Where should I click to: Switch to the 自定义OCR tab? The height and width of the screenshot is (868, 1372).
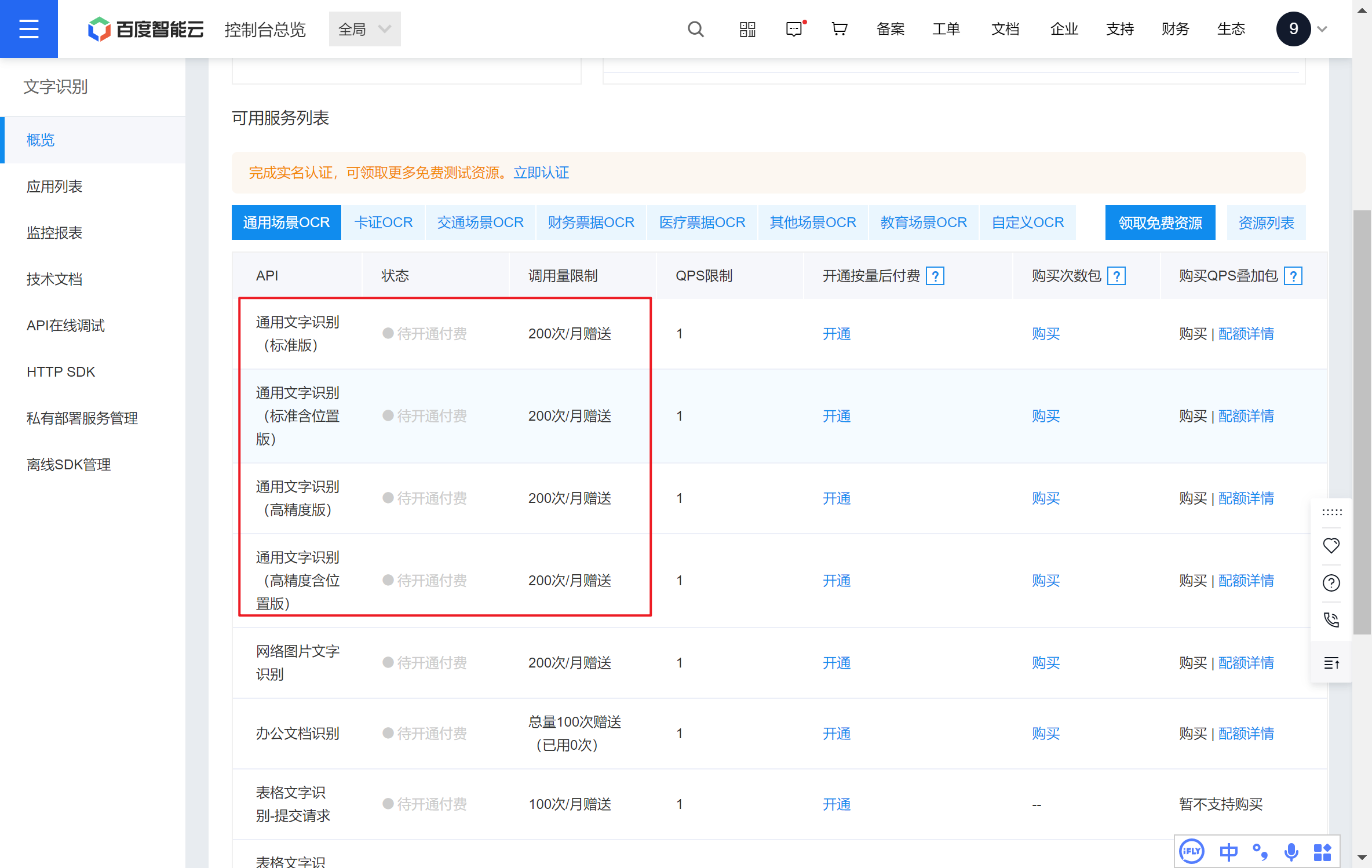1028,223
